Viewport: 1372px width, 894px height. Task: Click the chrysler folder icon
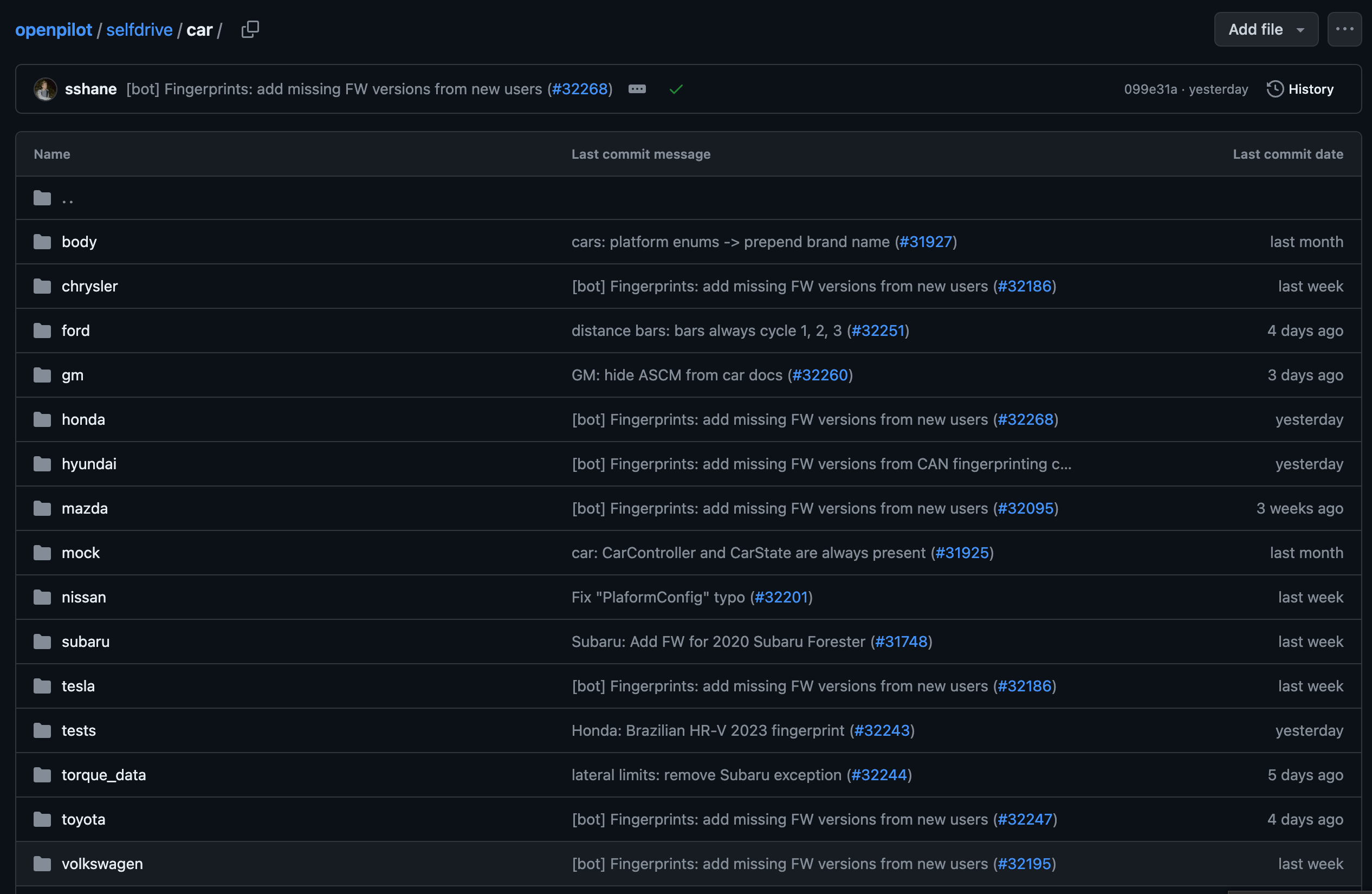(42, 286)
